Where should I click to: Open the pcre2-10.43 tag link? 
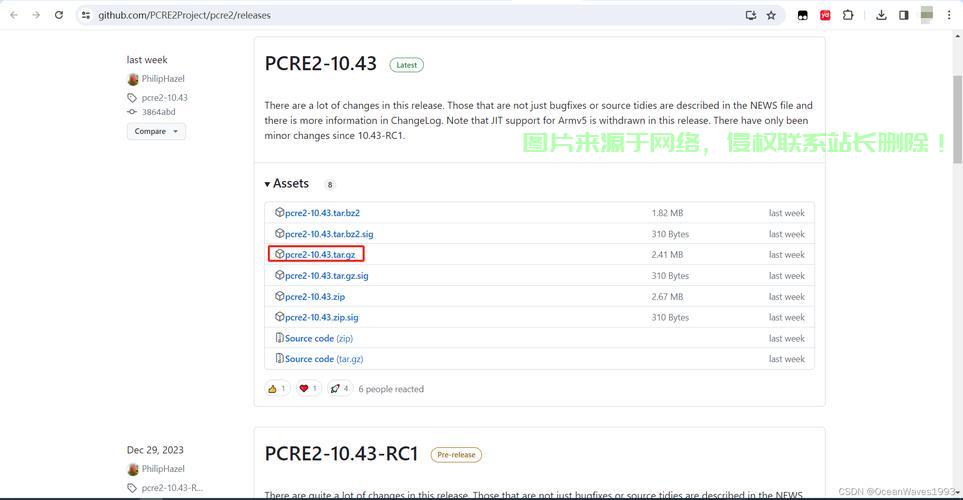(x=165, y=98)
